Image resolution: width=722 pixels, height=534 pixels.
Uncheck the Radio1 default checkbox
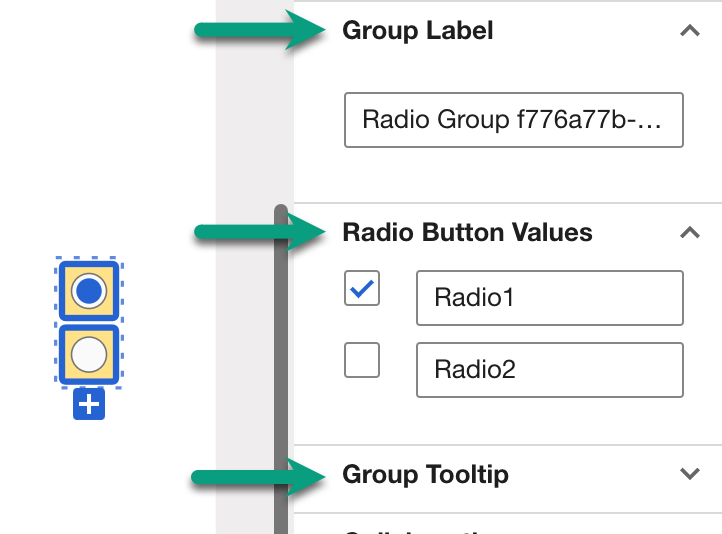[x=362, y=289]
